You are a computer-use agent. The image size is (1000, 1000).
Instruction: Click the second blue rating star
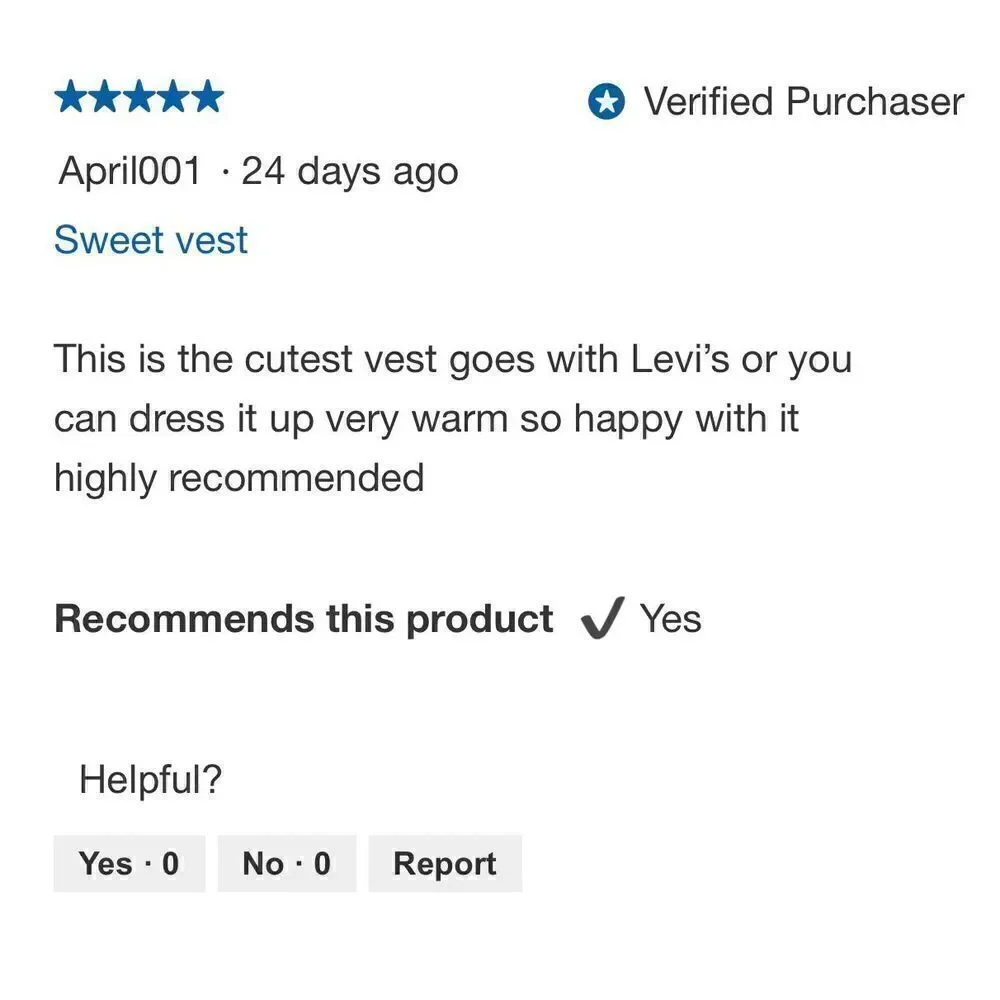(105, 97)
